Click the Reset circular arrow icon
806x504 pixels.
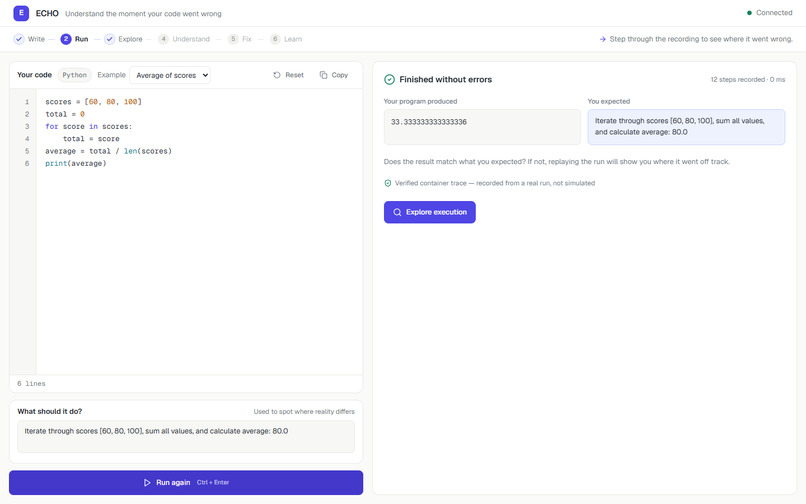[277, 75]
